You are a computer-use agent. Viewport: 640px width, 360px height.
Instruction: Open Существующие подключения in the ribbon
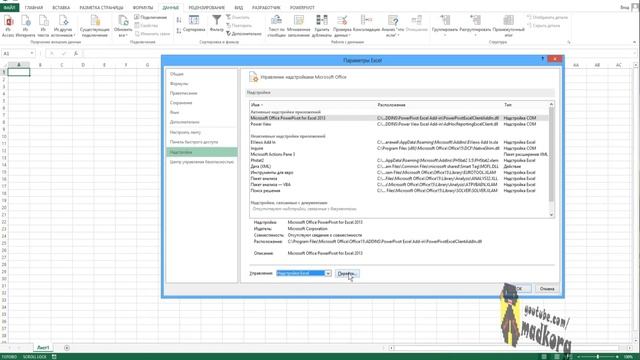94,26
